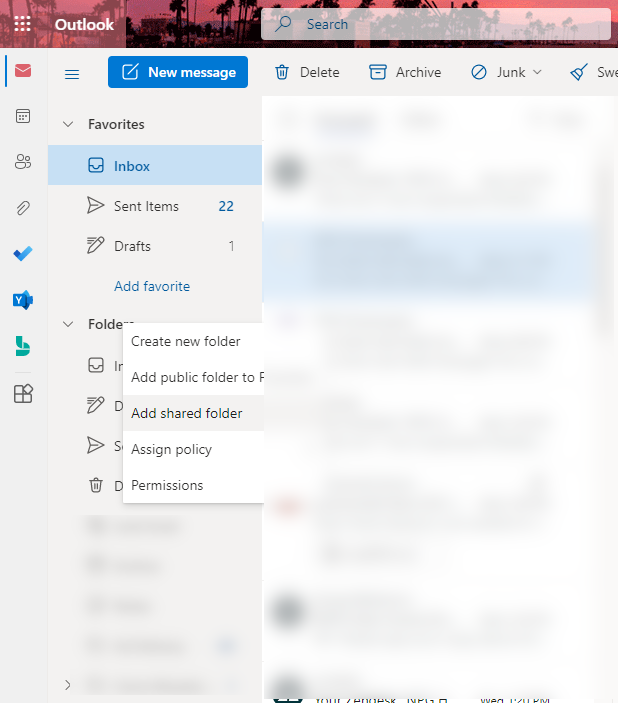
Task: Open the Mail app in the sidebar
Action: click(x=22, y=71)
